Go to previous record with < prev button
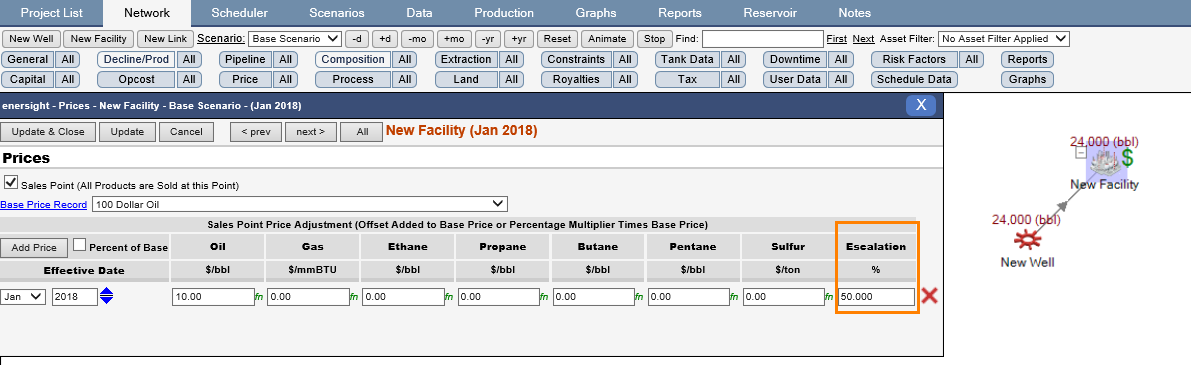Image resolution: width=1191 pixels, height=365 pixels. pyautogui.click(x=256, y=131)
